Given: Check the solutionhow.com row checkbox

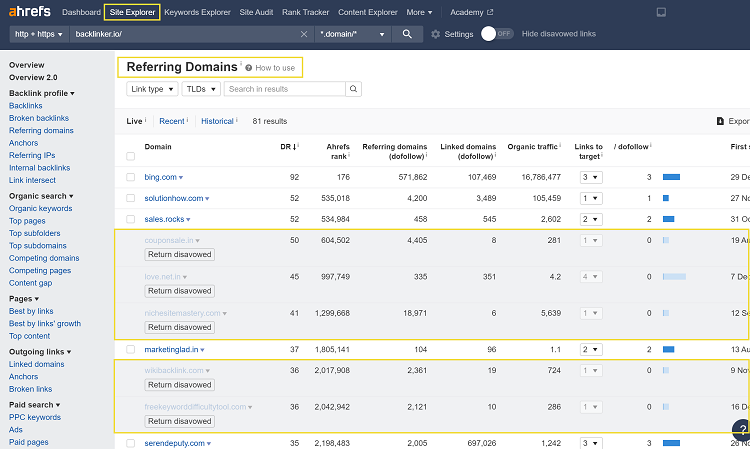Looking at the screenshot, I should [x=131, y=198].
